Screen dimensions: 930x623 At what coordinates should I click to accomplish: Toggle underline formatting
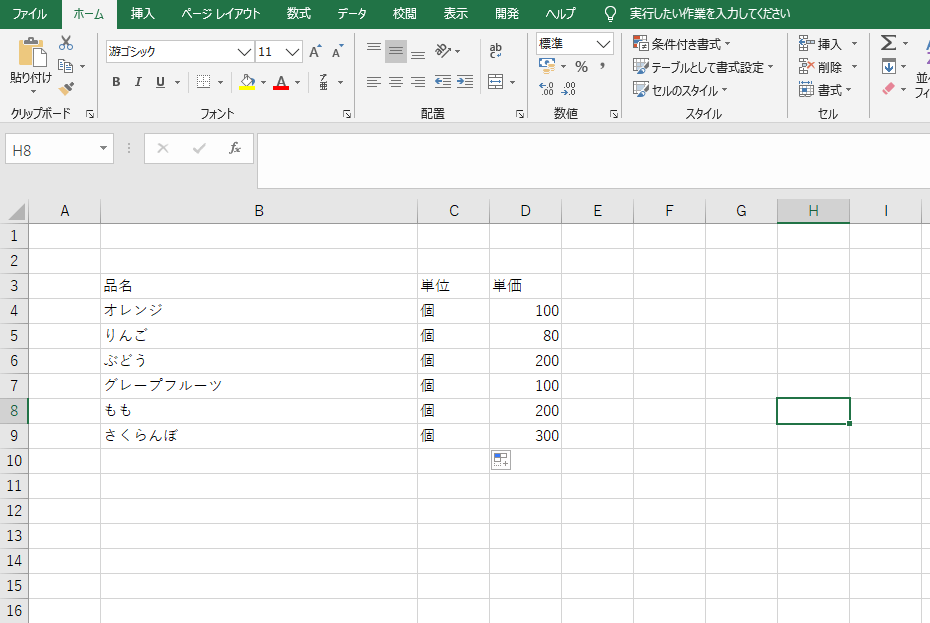pyautogui.click(x=160, y=82)
